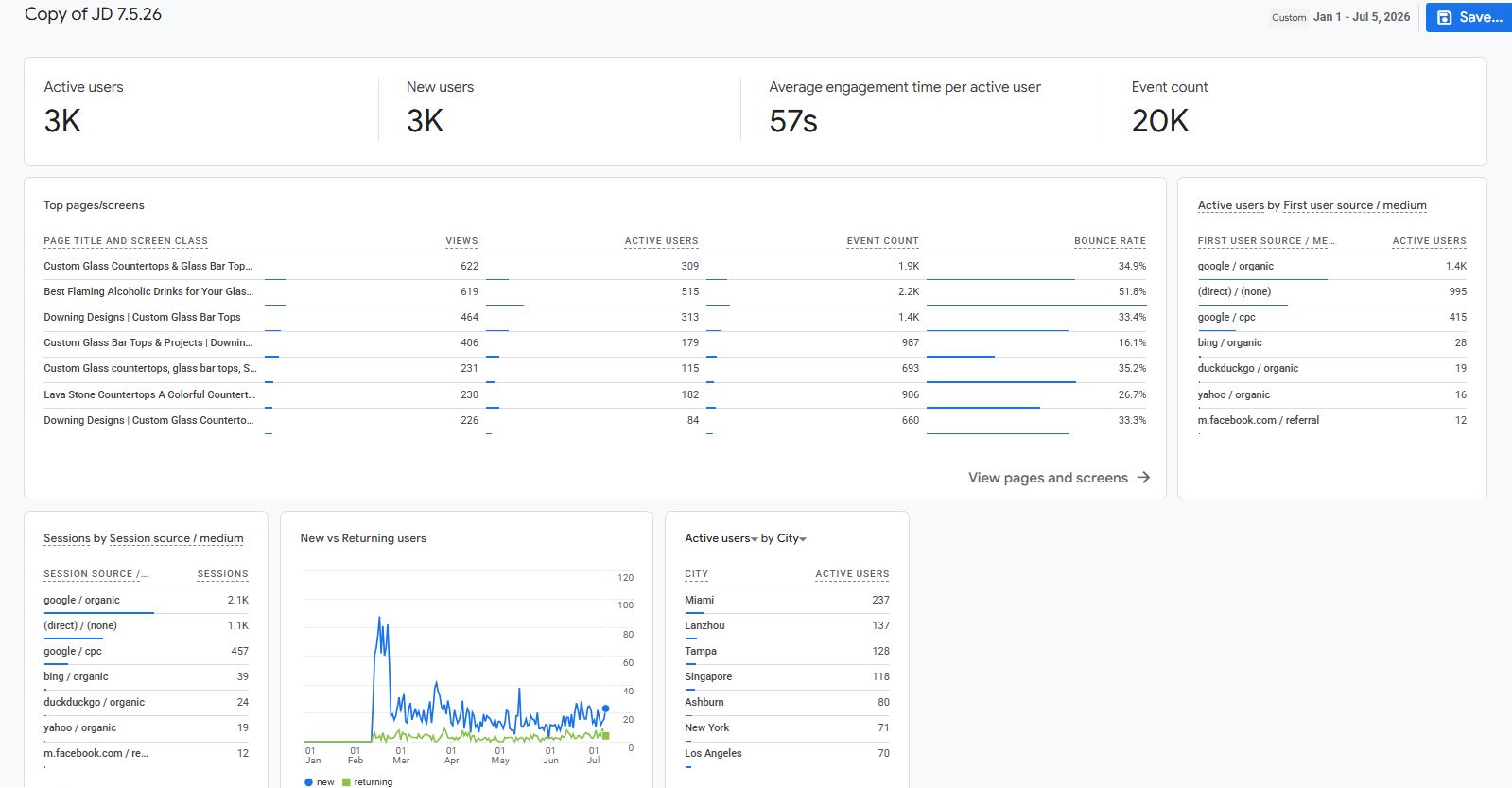Click the Views column header
The width and height of the screenshot is (1512, 788).
pyautogui.click(x=461, y=241)
